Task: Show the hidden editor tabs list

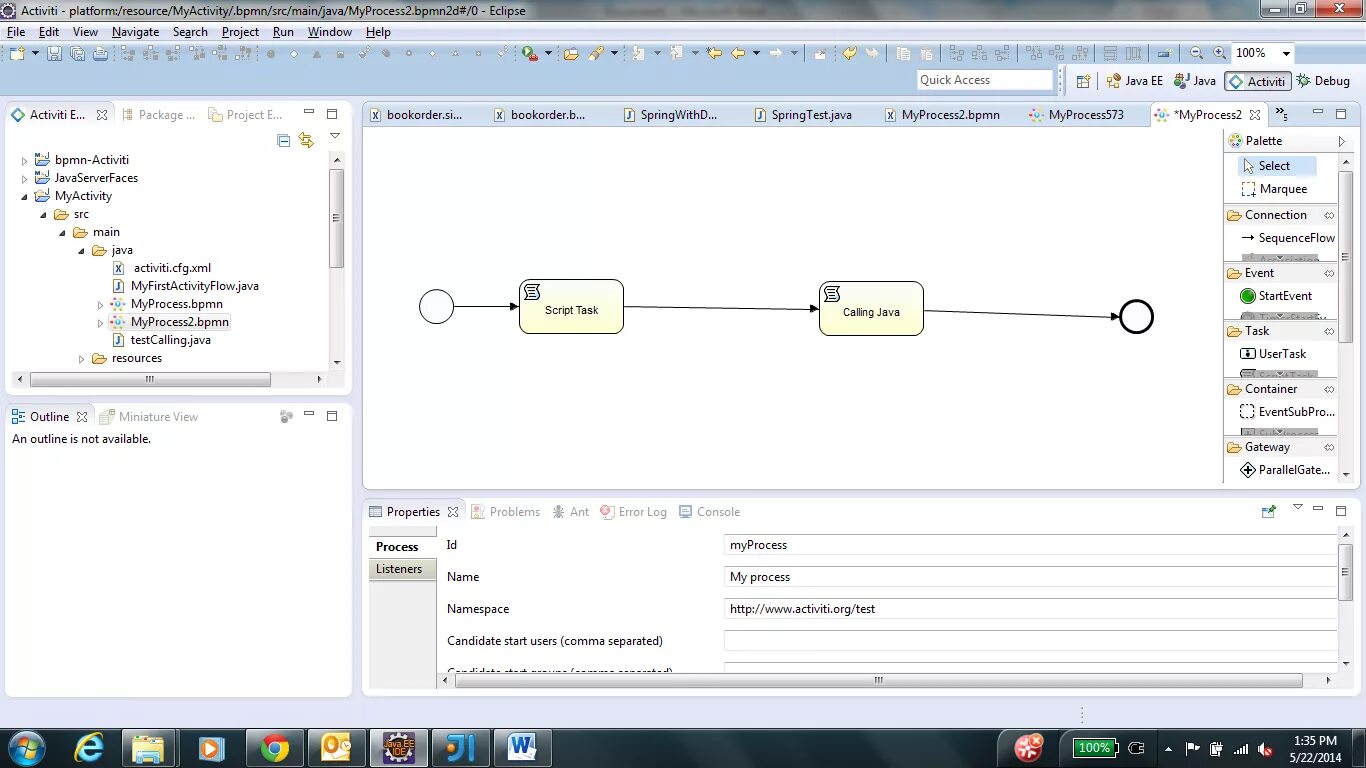Action: [x=1282, y=115]
